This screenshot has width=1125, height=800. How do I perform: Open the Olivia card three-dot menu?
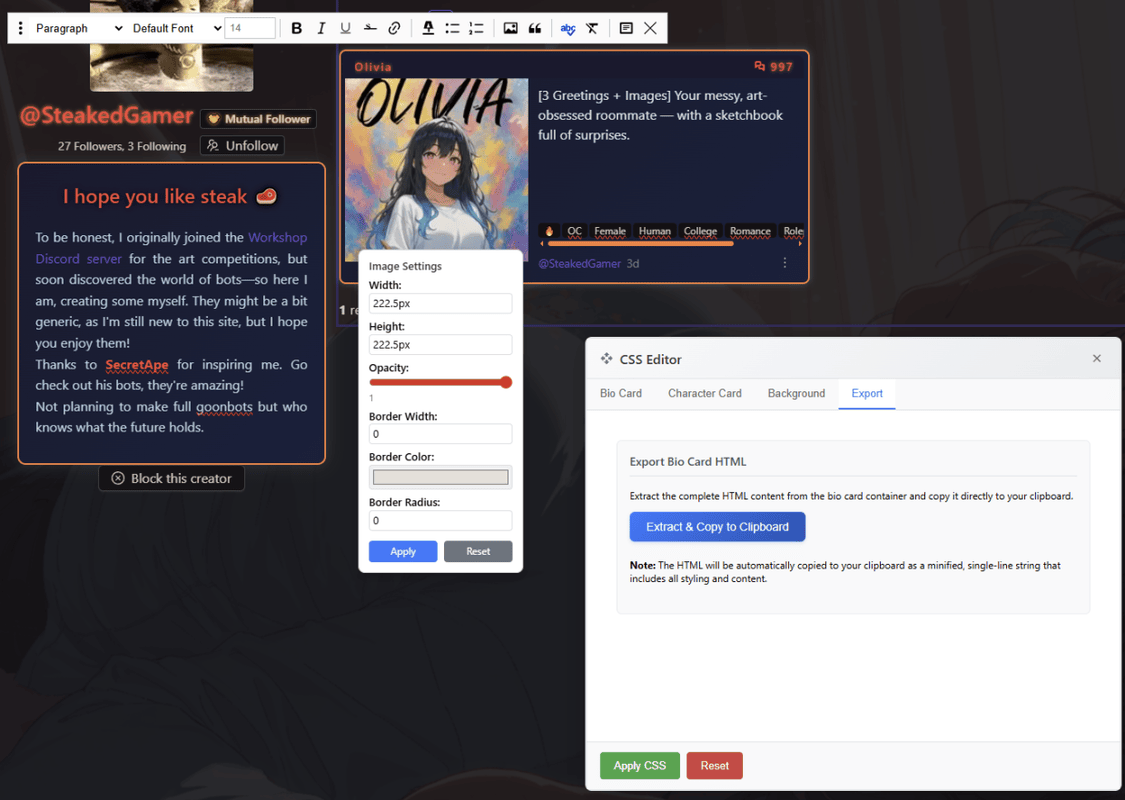tap(784, 263)
